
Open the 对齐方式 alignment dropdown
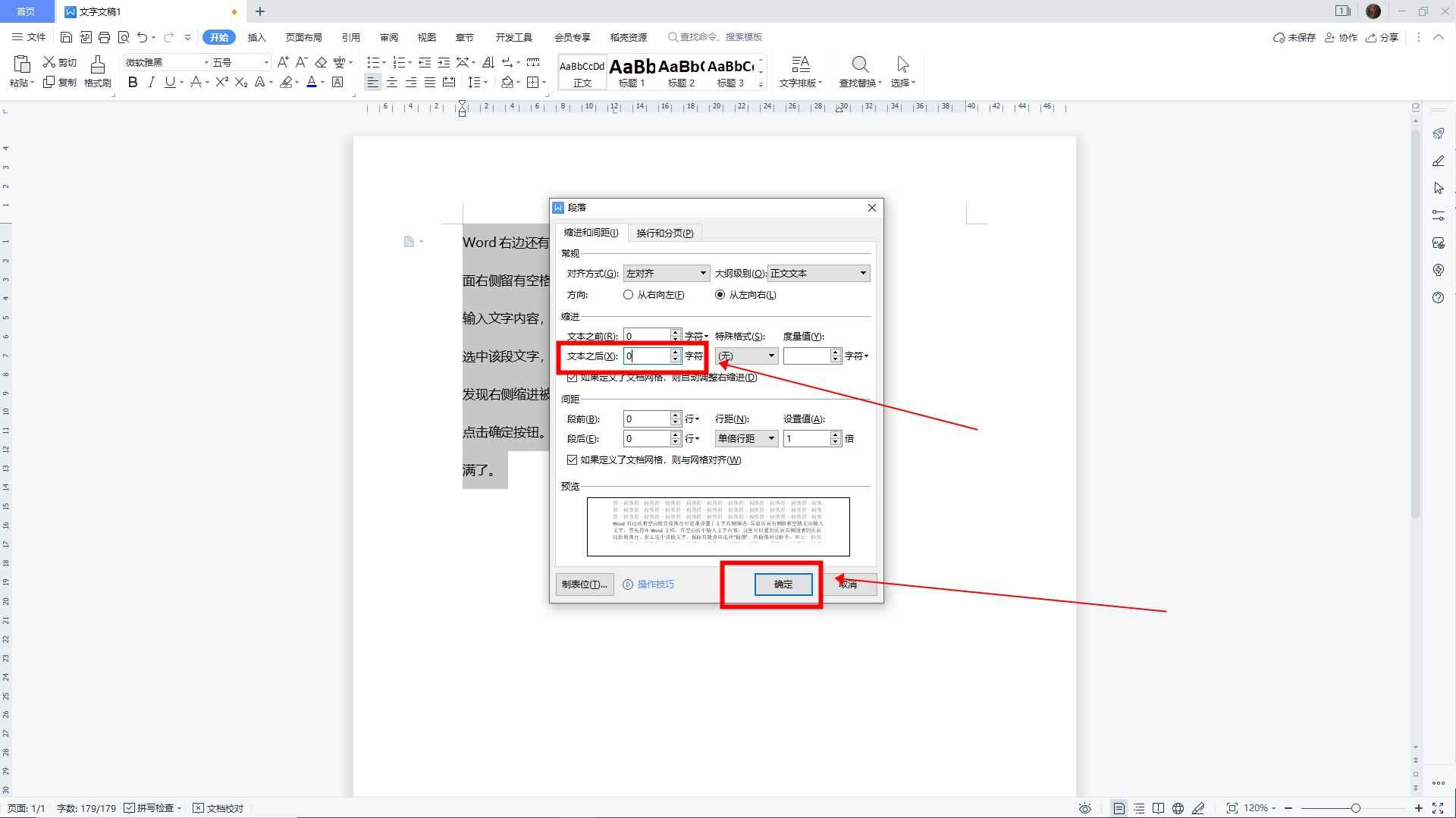click(x=701, y=273)
